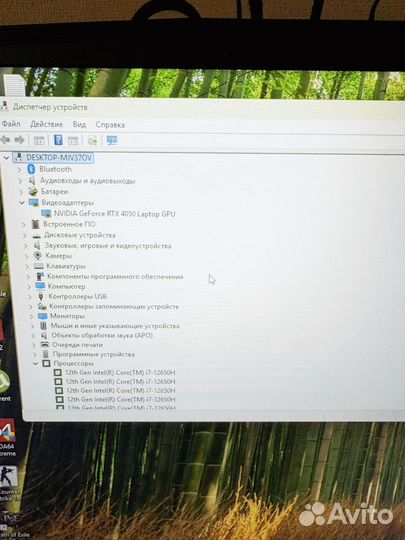The image size is (405, 540).
Task: Expand the Батареи category
Action: (21, 191)
